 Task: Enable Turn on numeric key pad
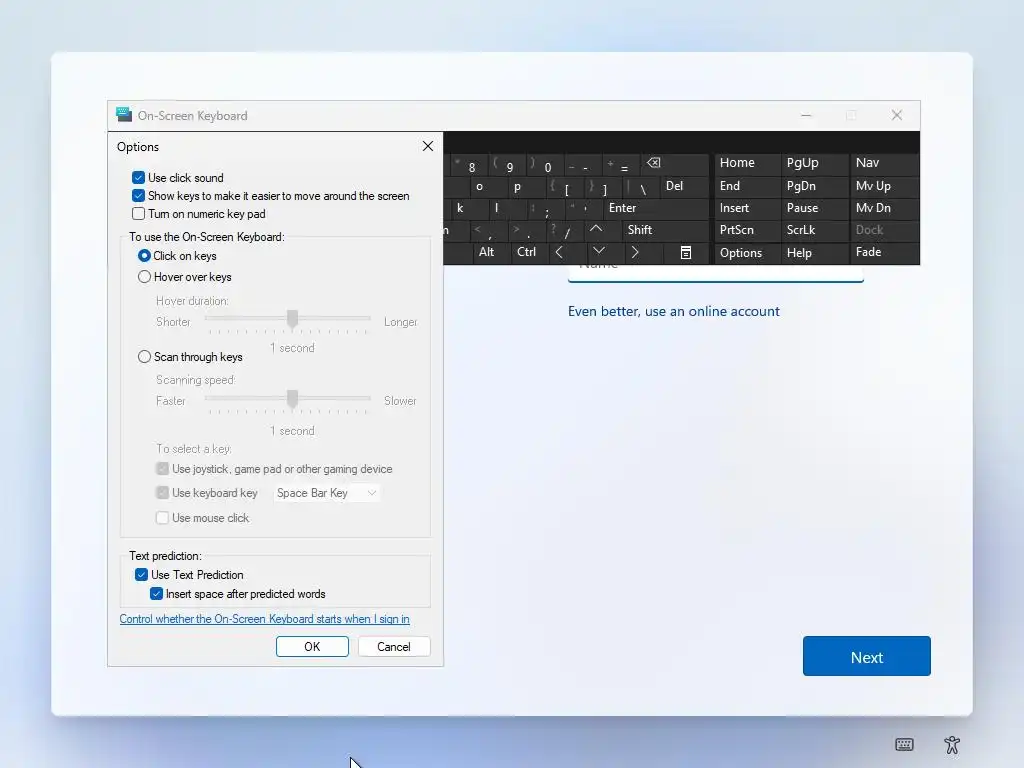point(138,214)
